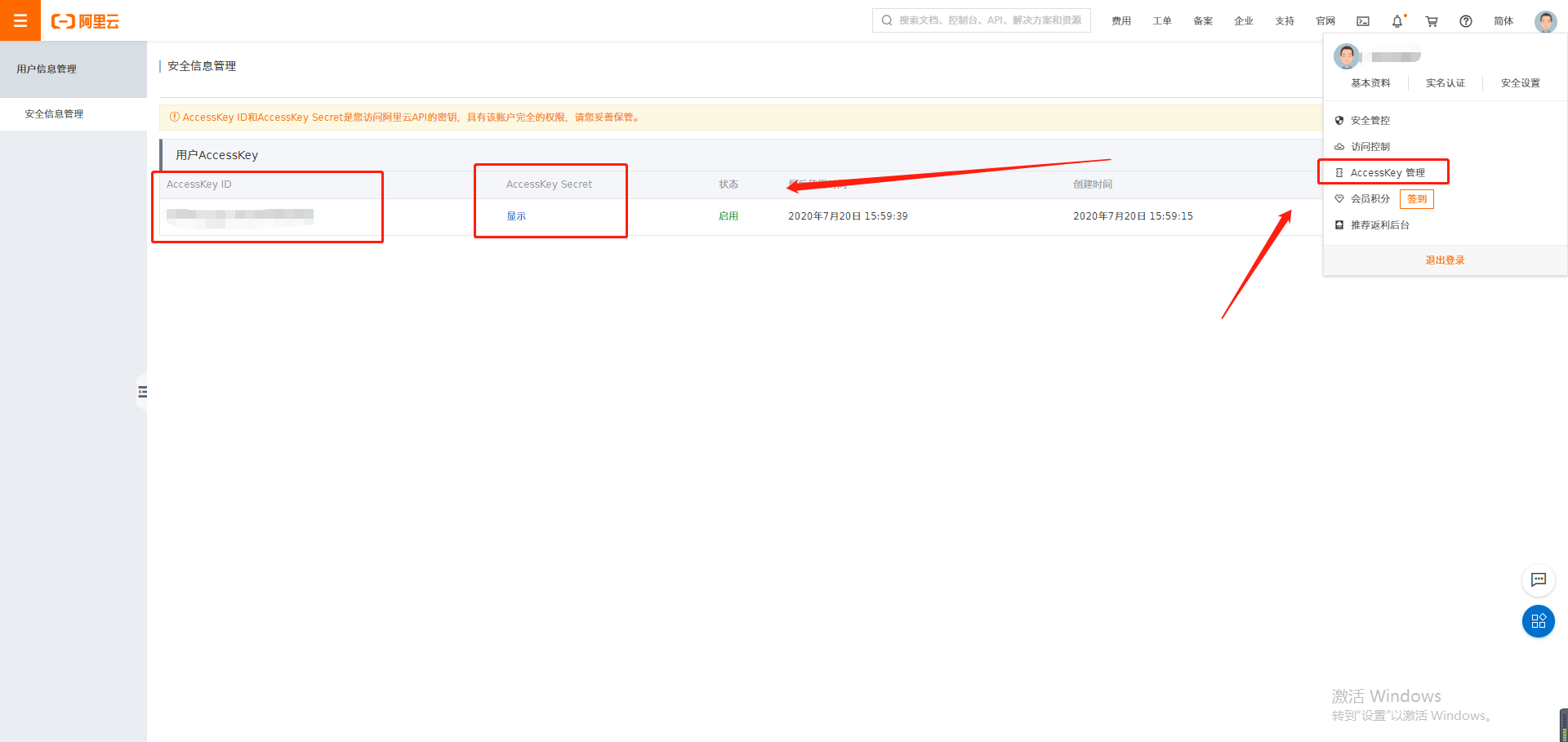Click the 安全信息管理 page title
Image resolution: width=1568 pixels, height=742 pixels.
point(202,66)
